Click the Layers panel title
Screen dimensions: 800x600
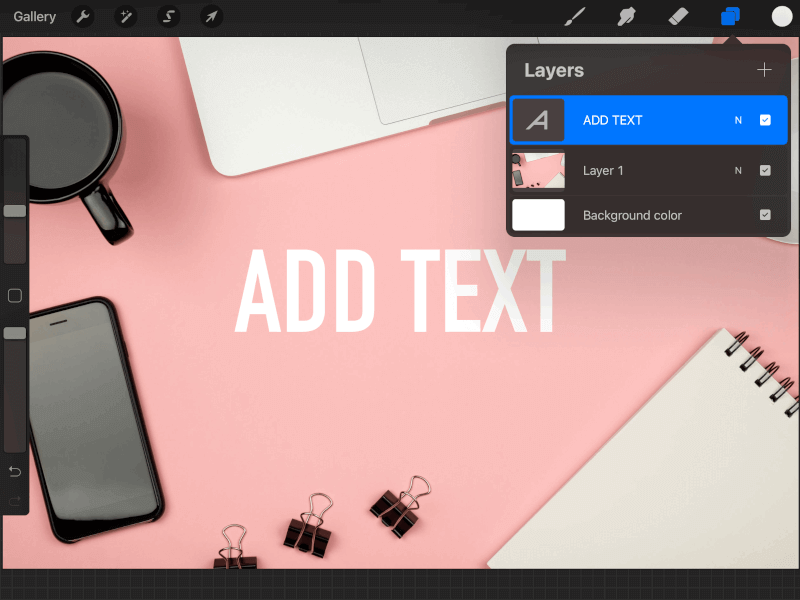(553, 70)
